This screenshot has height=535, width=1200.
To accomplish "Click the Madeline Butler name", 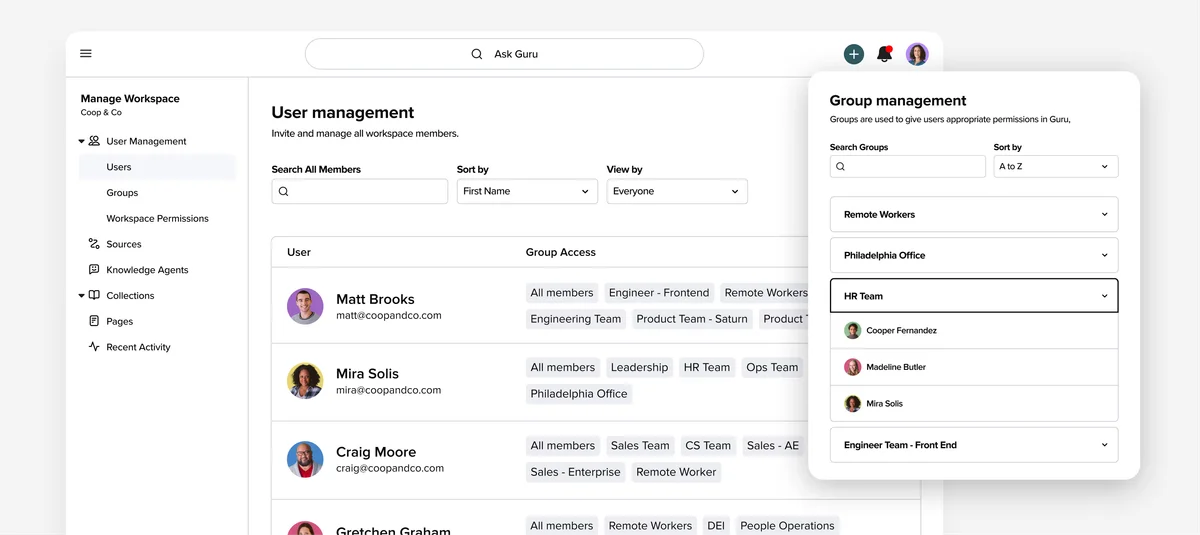I will [x=896, y=367].
